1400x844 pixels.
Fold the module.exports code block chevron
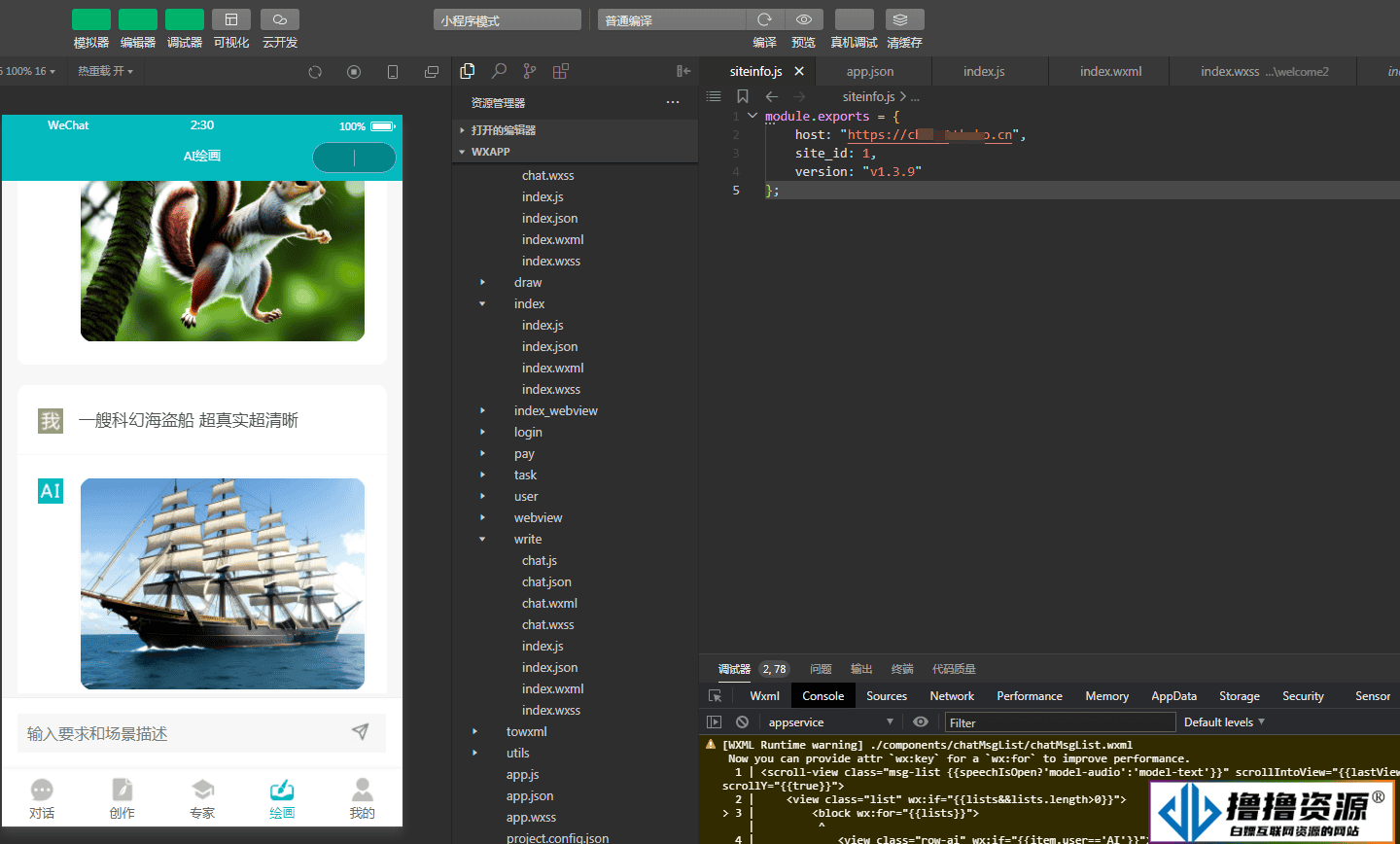752,116
